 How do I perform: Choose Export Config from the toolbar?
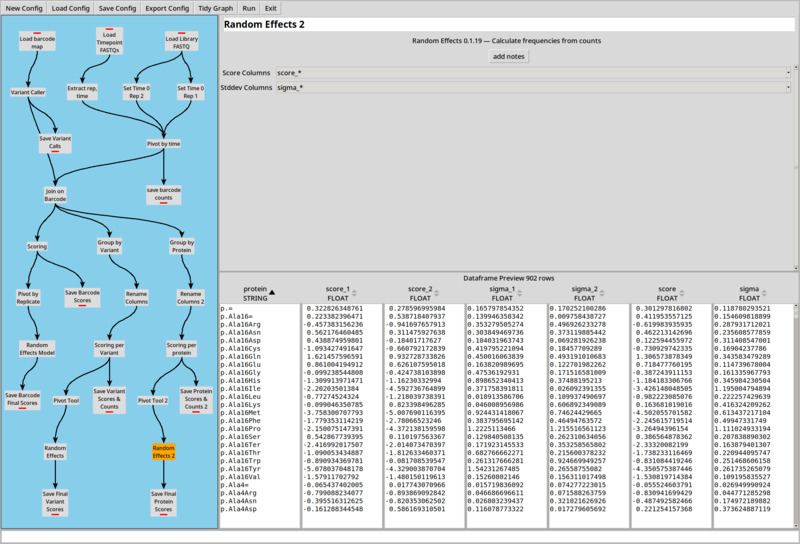pos(167,8)
